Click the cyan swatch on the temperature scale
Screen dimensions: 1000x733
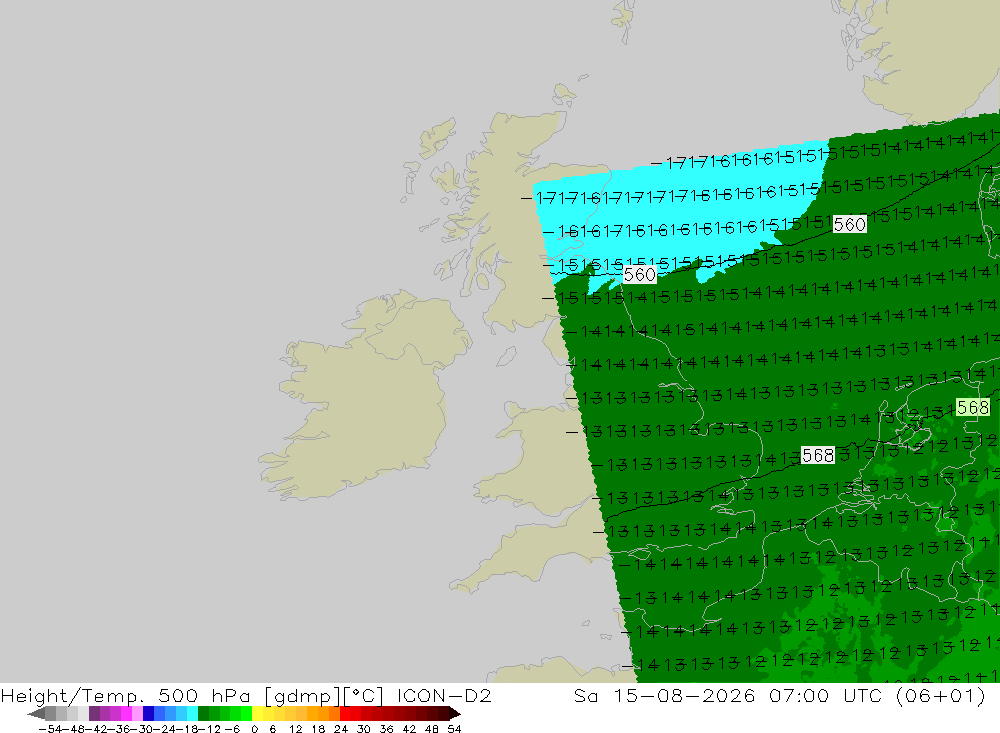point(192,713)
